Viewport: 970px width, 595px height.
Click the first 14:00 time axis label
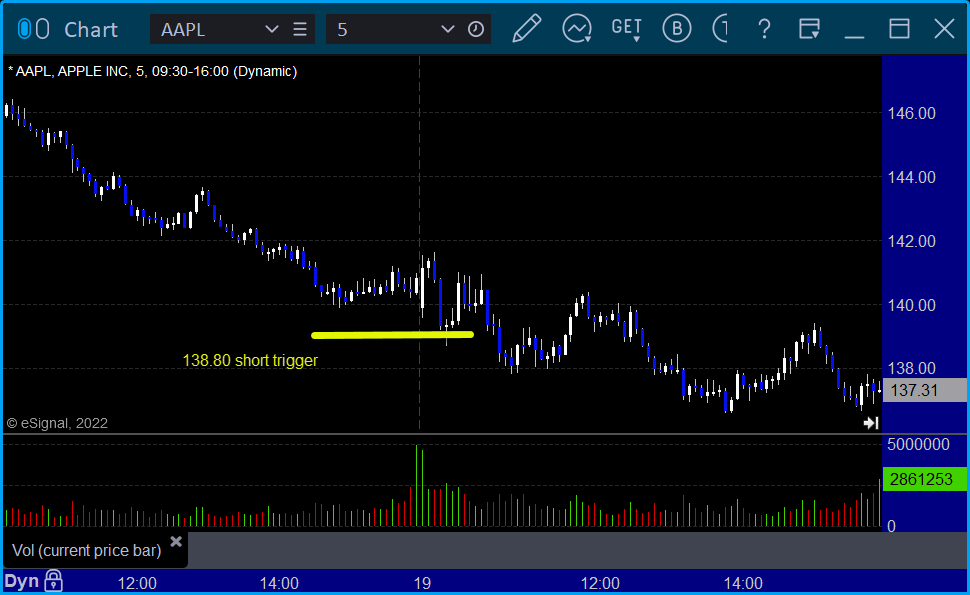[x=279, y=583]
